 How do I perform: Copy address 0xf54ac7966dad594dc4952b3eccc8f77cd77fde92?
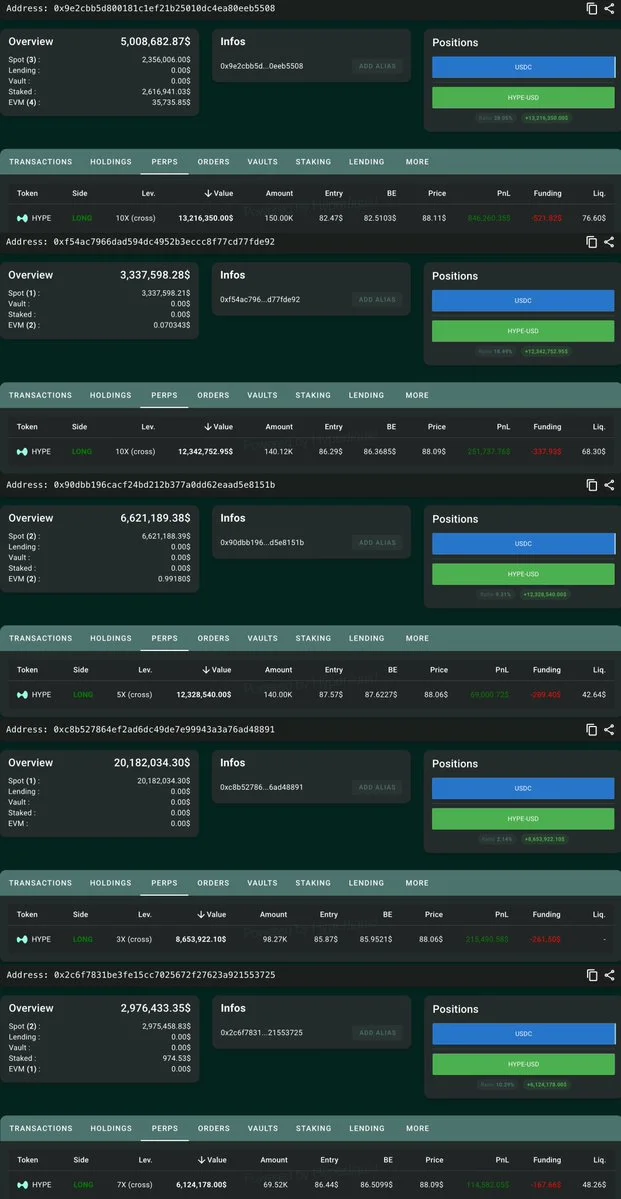point(591,242)
